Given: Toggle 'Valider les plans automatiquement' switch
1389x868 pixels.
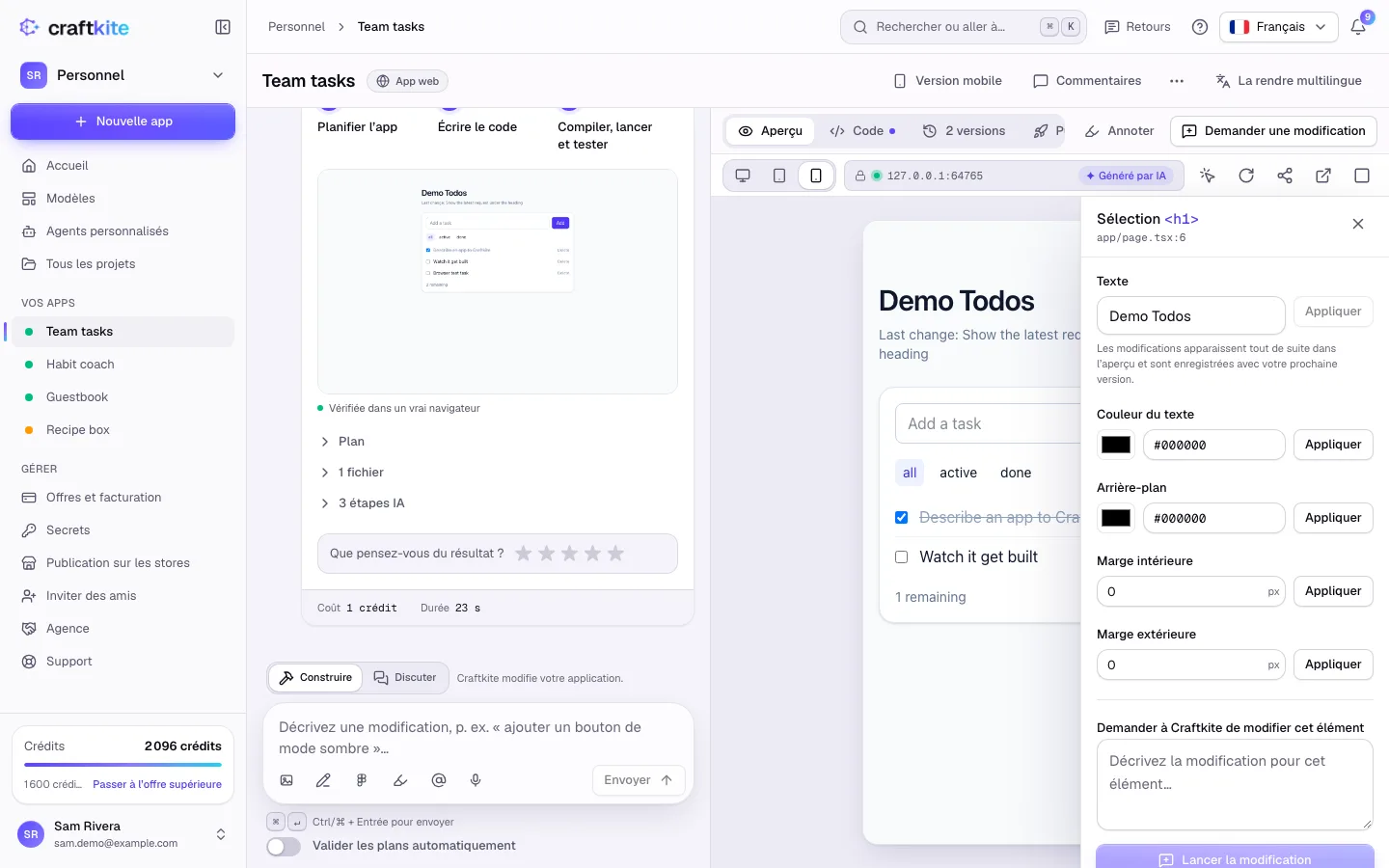Looking at the screenshot, I should (284, 846).
